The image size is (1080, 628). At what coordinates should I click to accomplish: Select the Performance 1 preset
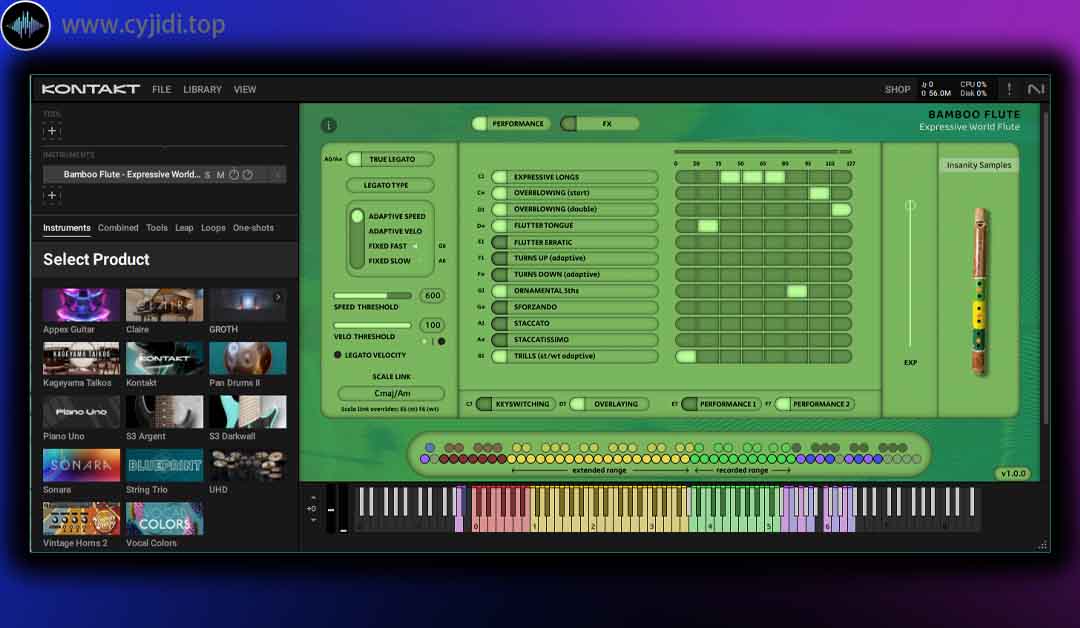coord(720,404)
